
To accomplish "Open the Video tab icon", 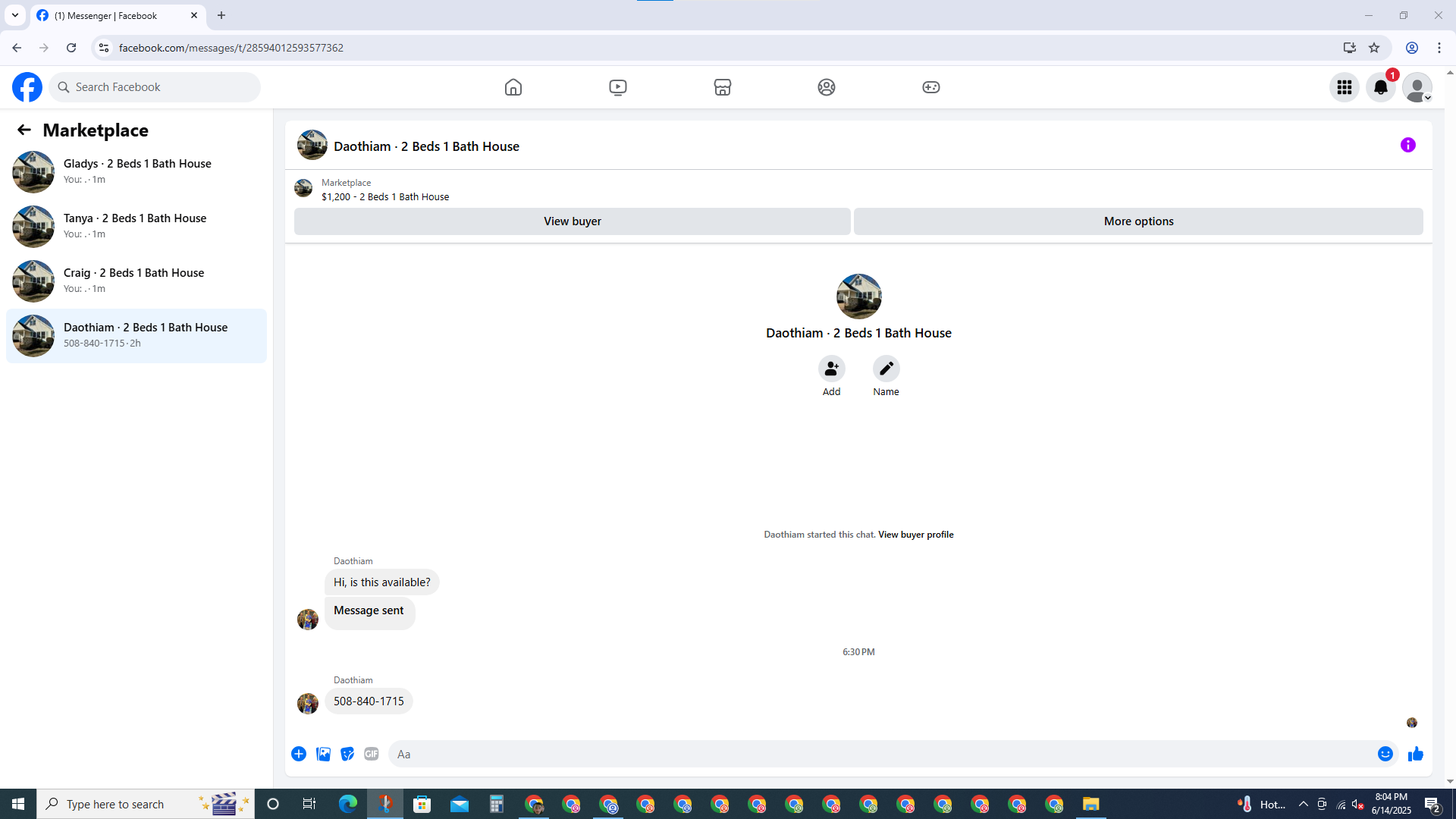I will pyautogui.click(x=618, y=87).
